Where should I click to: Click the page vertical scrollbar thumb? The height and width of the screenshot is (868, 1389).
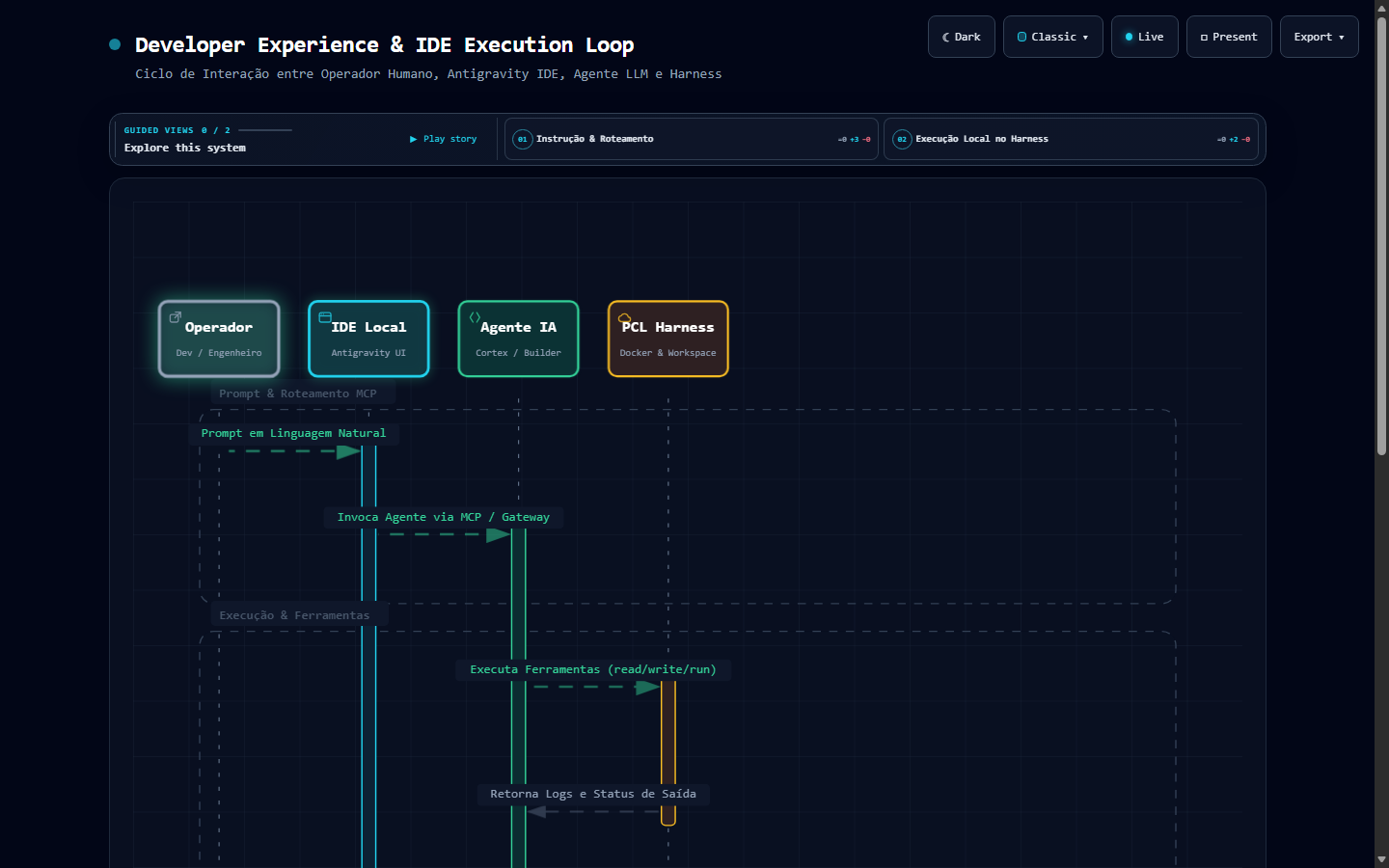click(1381, 236)
